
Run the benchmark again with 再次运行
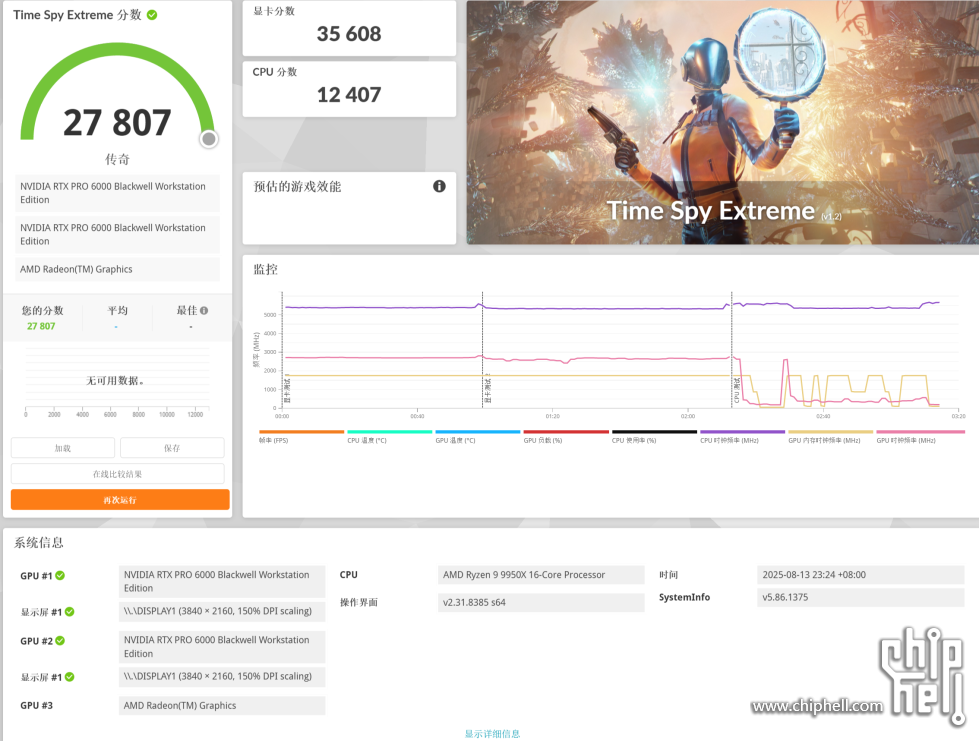tap(120, 499)
